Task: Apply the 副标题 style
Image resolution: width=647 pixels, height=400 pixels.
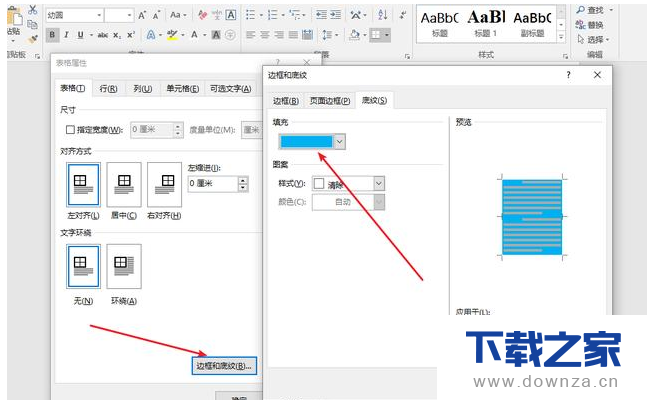Action: [x=532, y=24]
